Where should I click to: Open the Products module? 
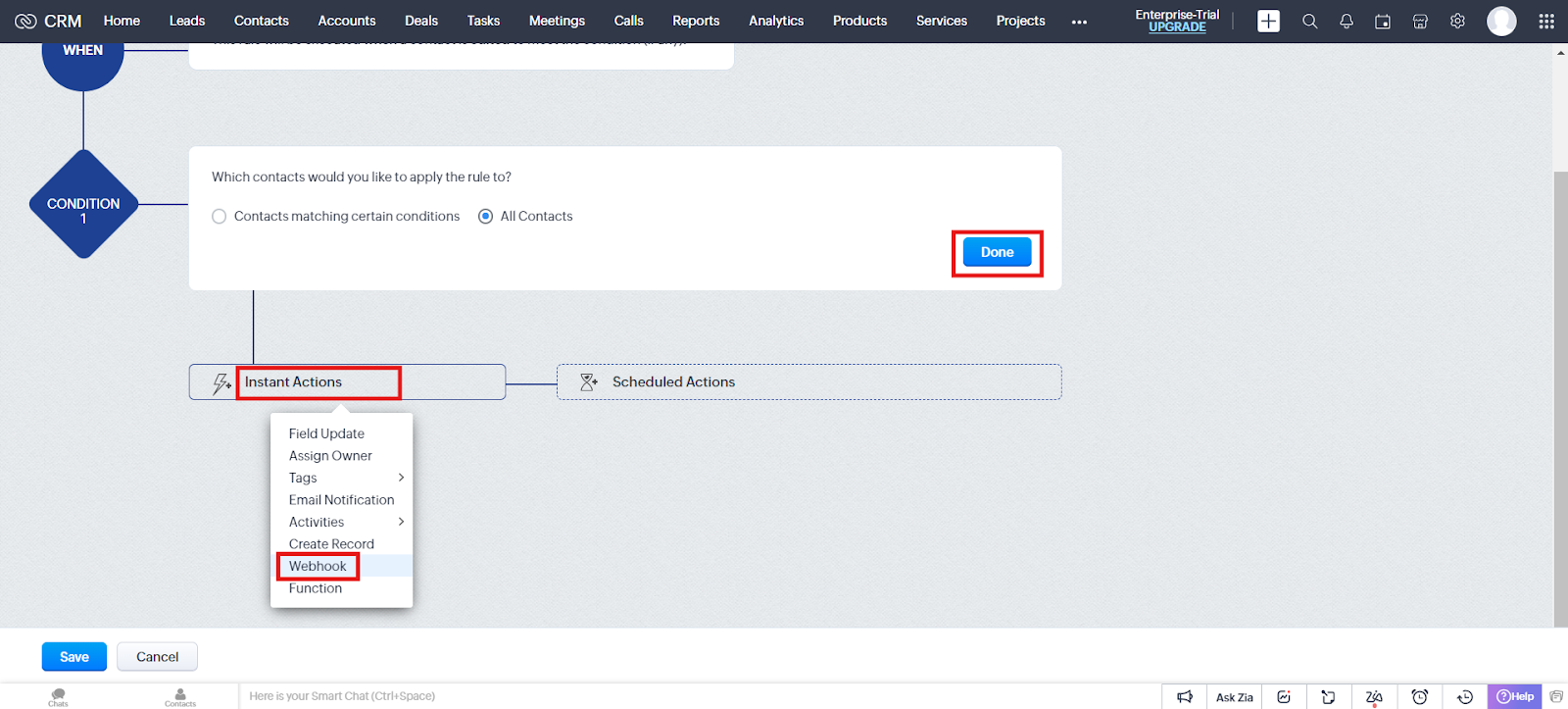pos(859,21)
